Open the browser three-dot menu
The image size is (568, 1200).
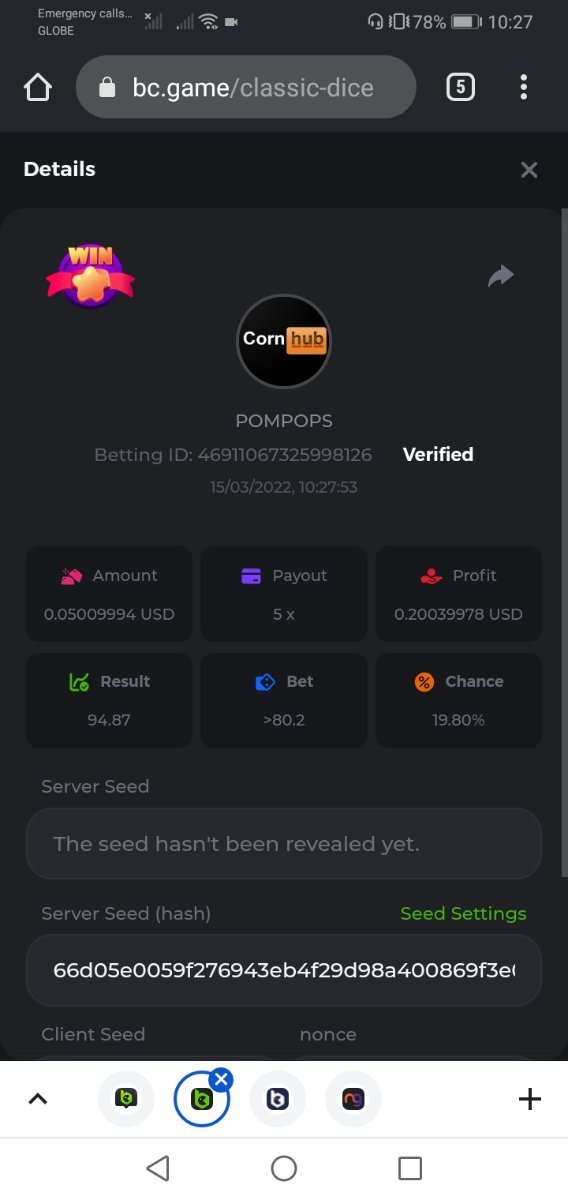tap(523, 87)
